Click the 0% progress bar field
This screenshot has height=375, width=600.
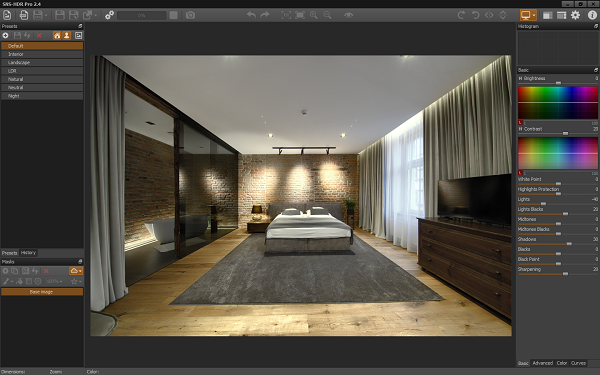[142, 15]
